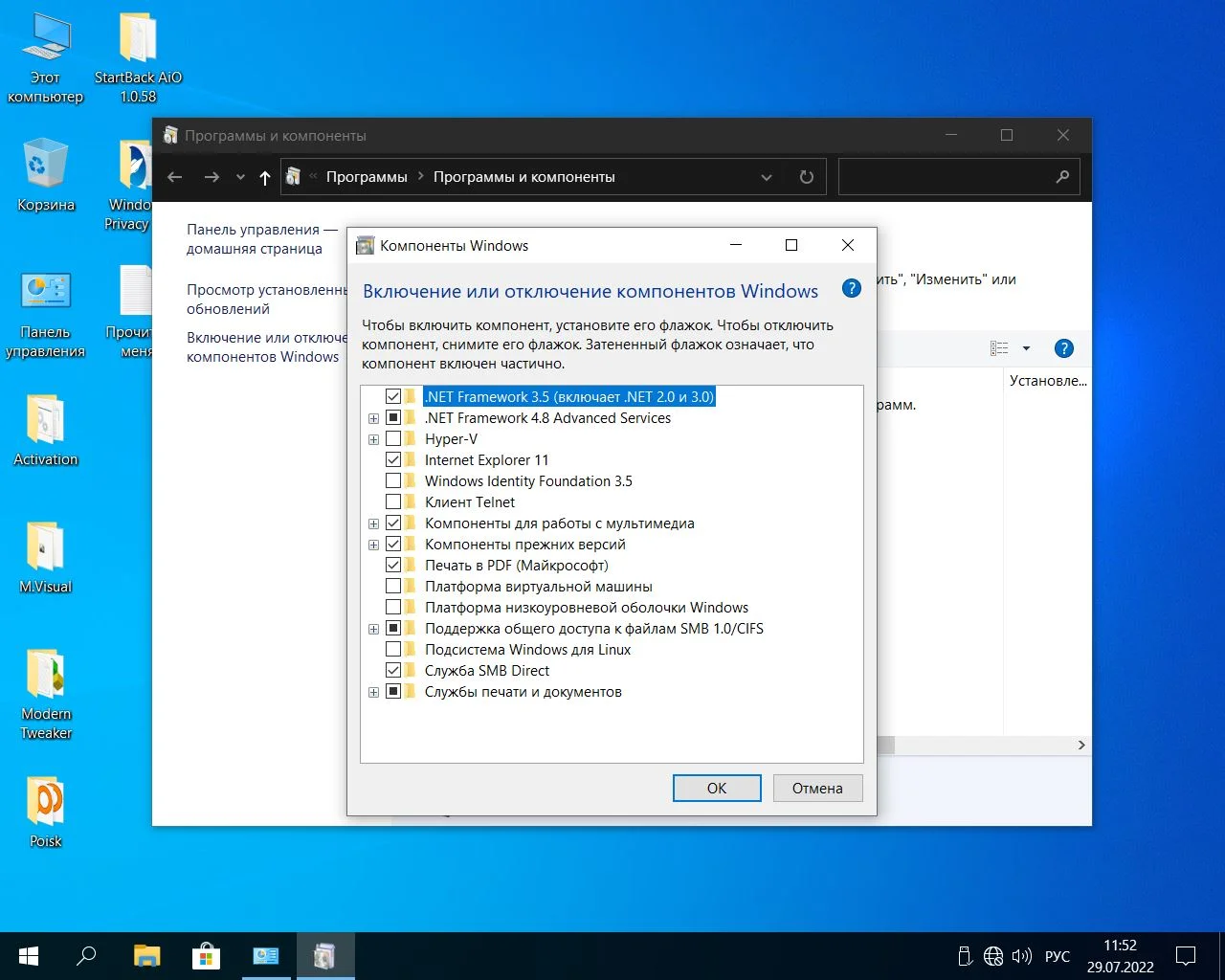Open Microsoft Store from the taskbar
Viewport: 1225px width, 980px height.
206,955
